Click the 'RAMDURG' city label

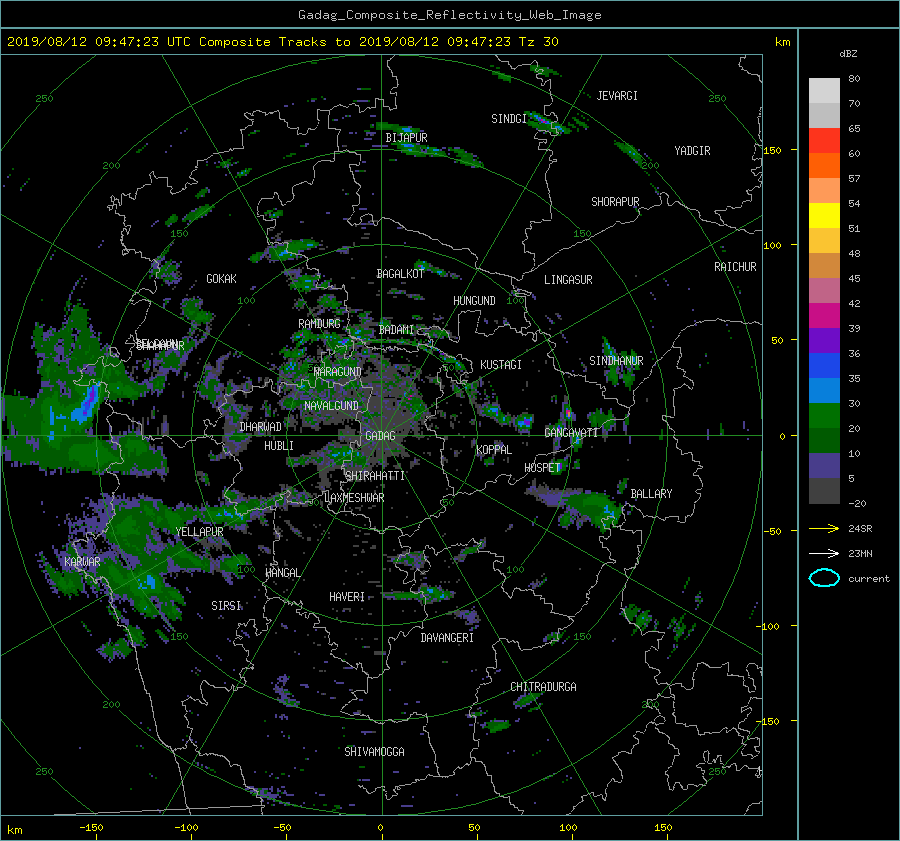[x=319, y=324]
